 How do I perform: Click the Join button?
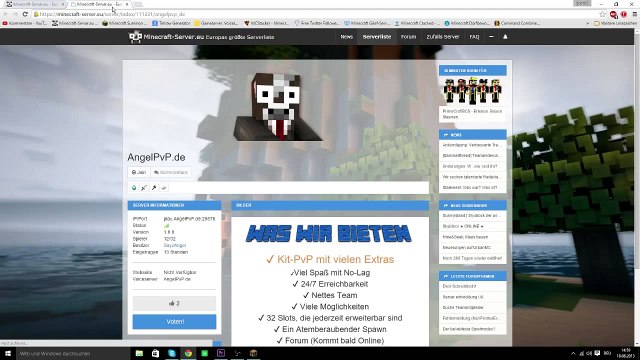(x=139, y=172)
